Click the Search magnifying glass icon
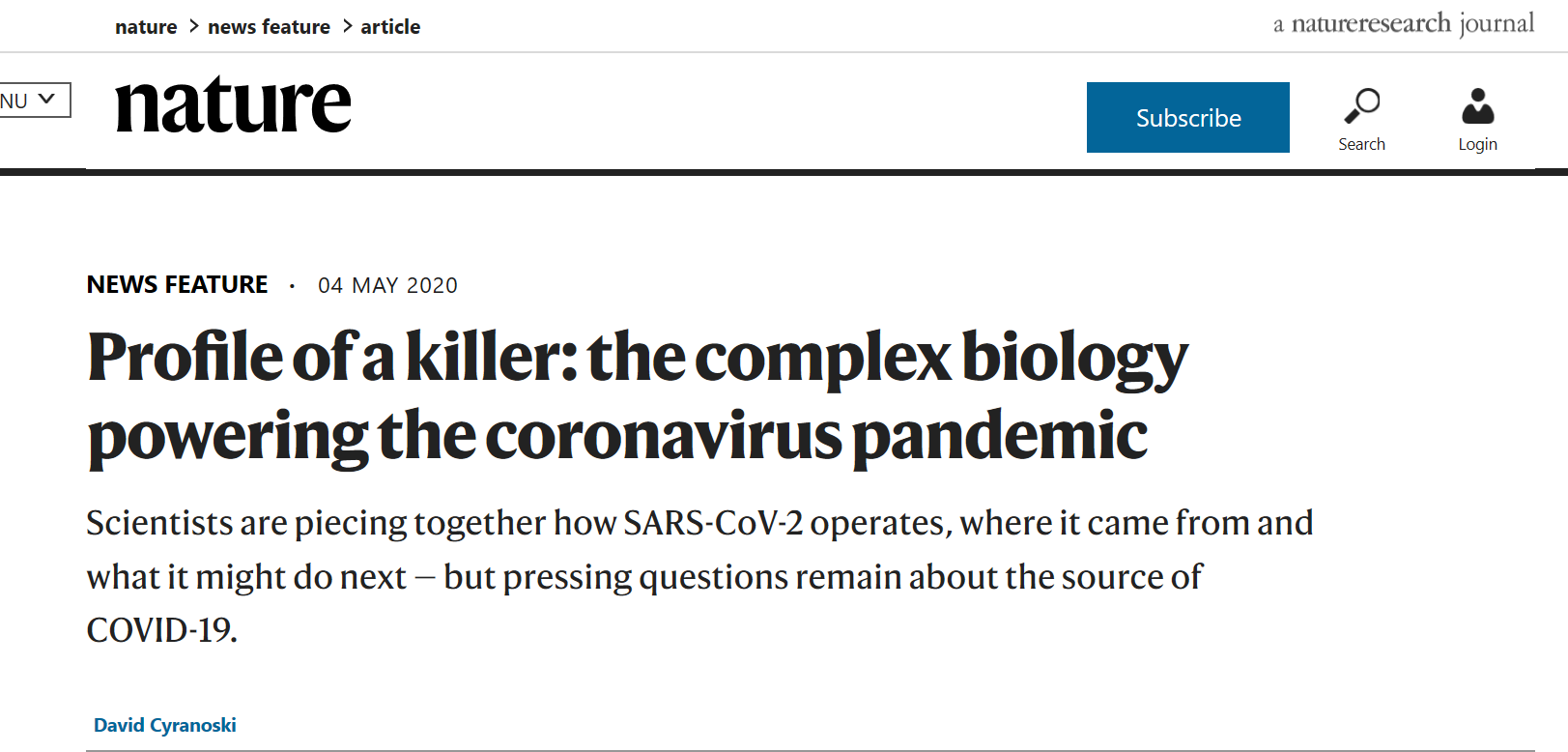This screenshot has width=1568, height=752. point(1362,105)
